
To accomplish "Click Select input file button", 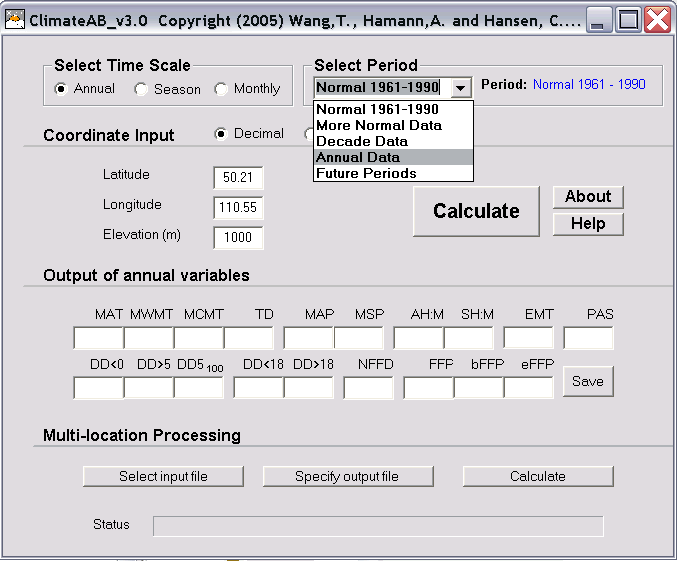I will click(163, 476).
